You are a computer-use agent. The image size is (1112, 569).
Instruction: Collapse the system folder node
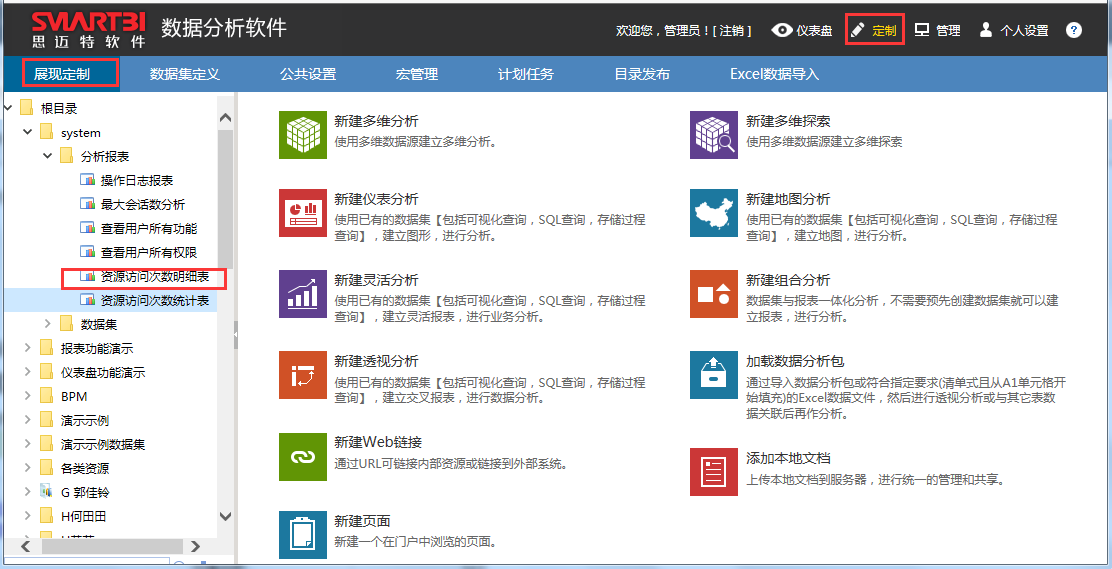(x=28, y=133)
